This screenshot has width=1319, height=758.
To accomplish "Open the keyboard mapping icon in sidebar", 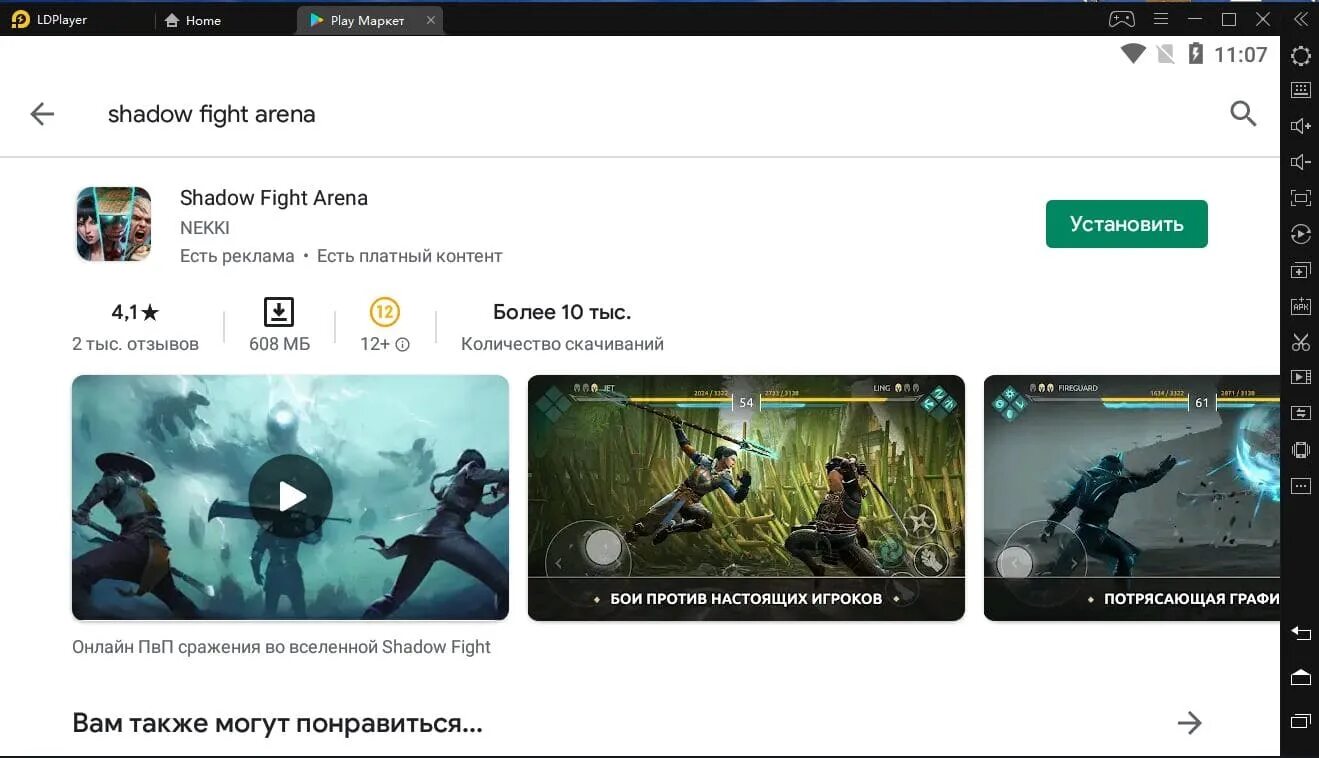I will point(1300,90).
